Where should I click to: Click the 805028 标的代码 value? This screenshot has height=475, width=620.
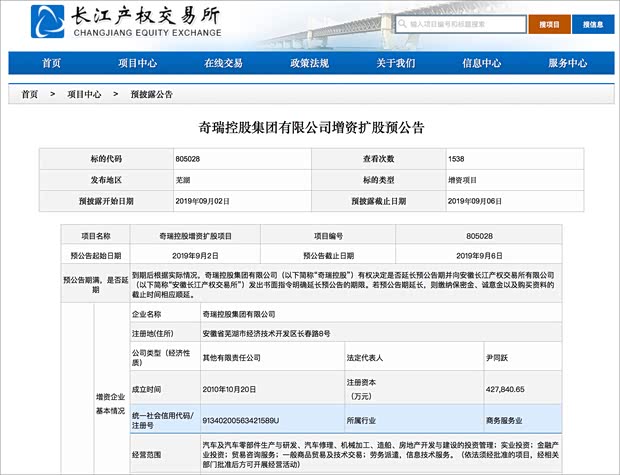pos(187,158)
